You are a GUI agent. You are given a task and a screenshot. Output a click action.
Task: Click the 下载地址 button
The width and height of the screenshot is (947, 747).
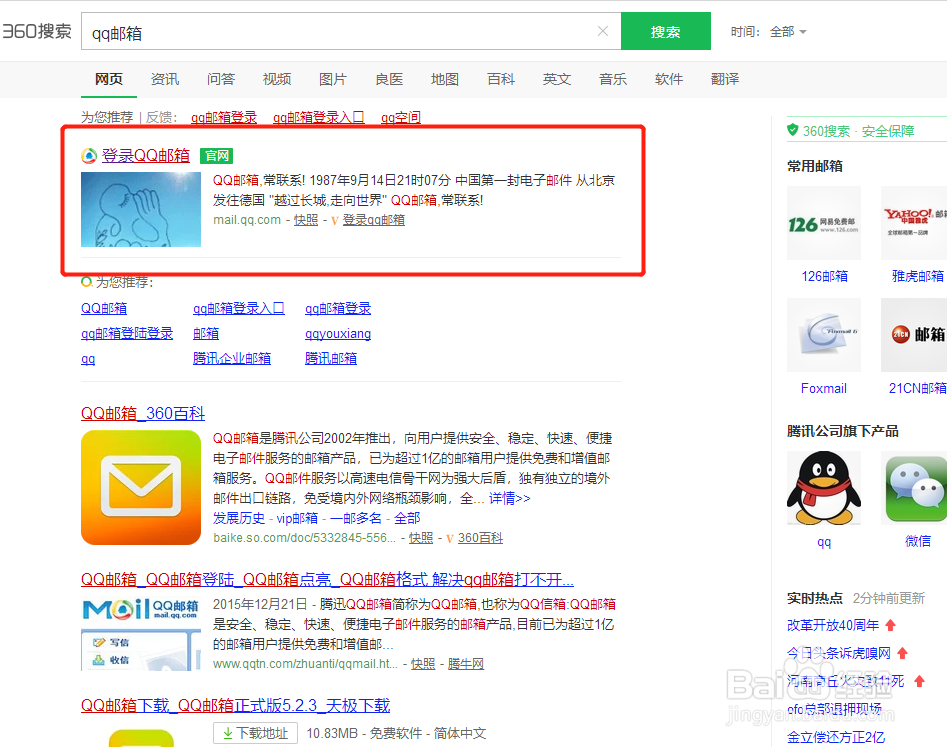click(x=255, y=733)
